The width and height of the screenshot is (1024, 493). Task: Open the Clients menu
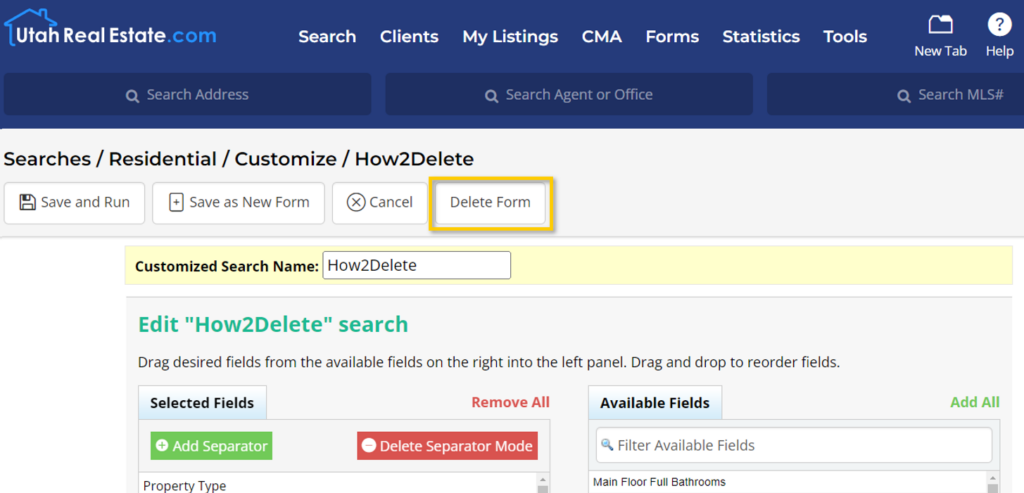tap(409, 36)
